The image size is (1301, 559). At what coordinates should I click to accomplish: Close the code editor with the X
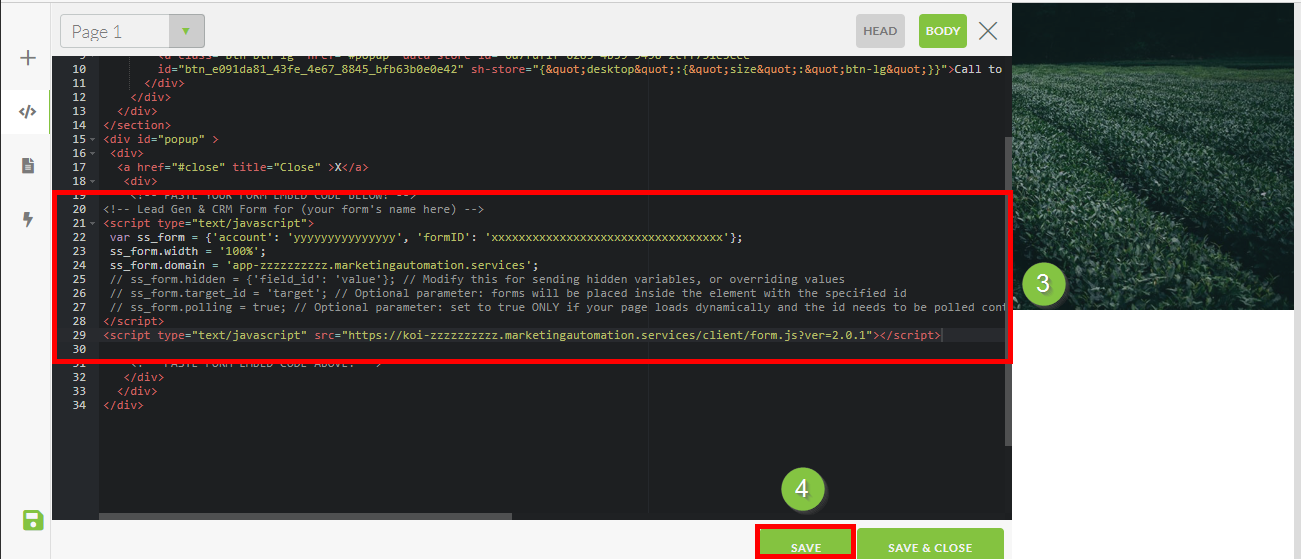click(x=988, y=31)
